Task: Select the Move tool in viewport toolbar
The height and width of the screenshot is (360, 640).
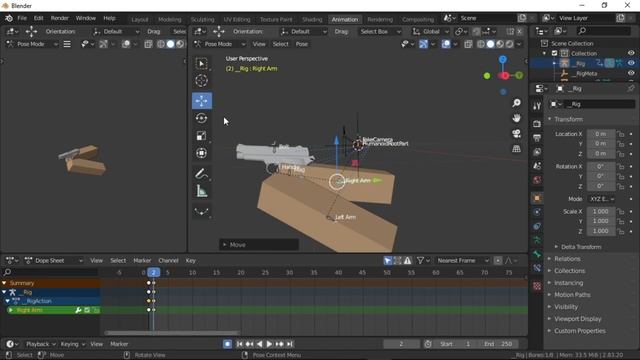Action: pos(202,101)
